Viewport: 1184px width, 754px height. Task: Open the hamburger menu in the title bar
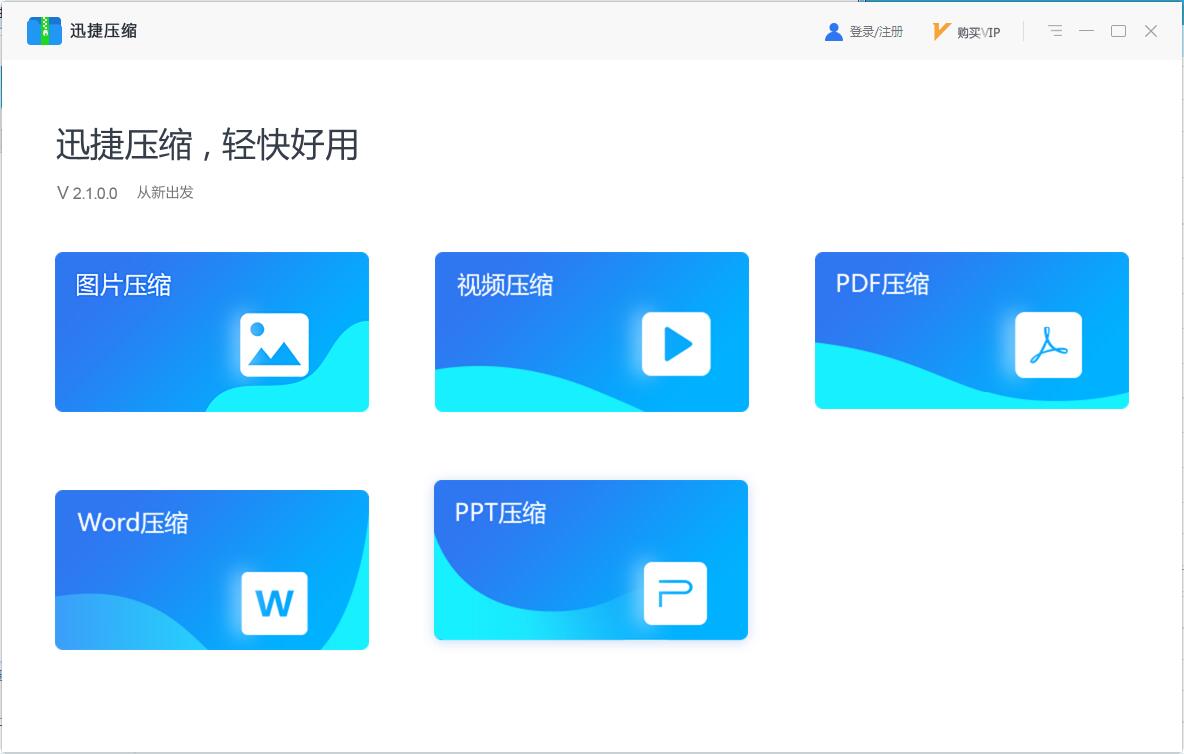coord(1055,31)
